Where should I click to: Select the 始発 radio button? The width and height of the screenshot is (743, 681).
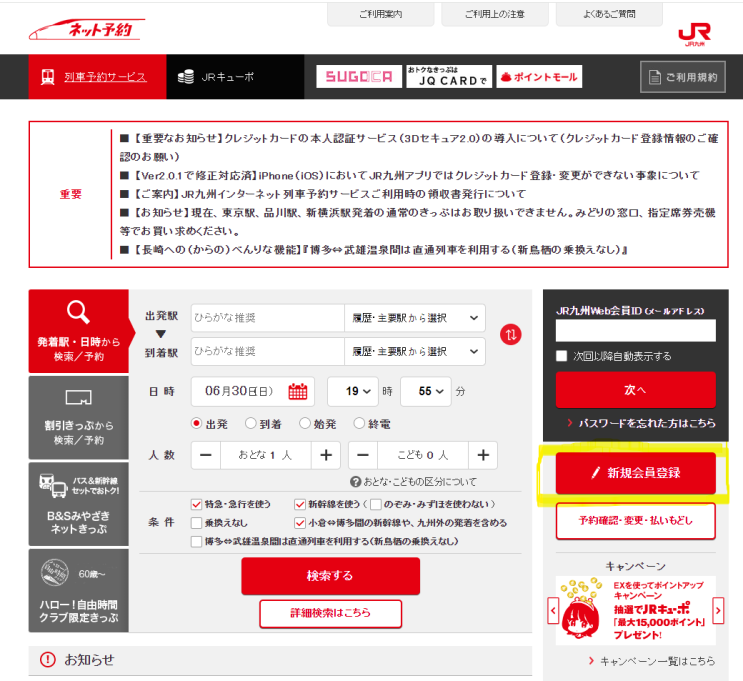(305, 423)
